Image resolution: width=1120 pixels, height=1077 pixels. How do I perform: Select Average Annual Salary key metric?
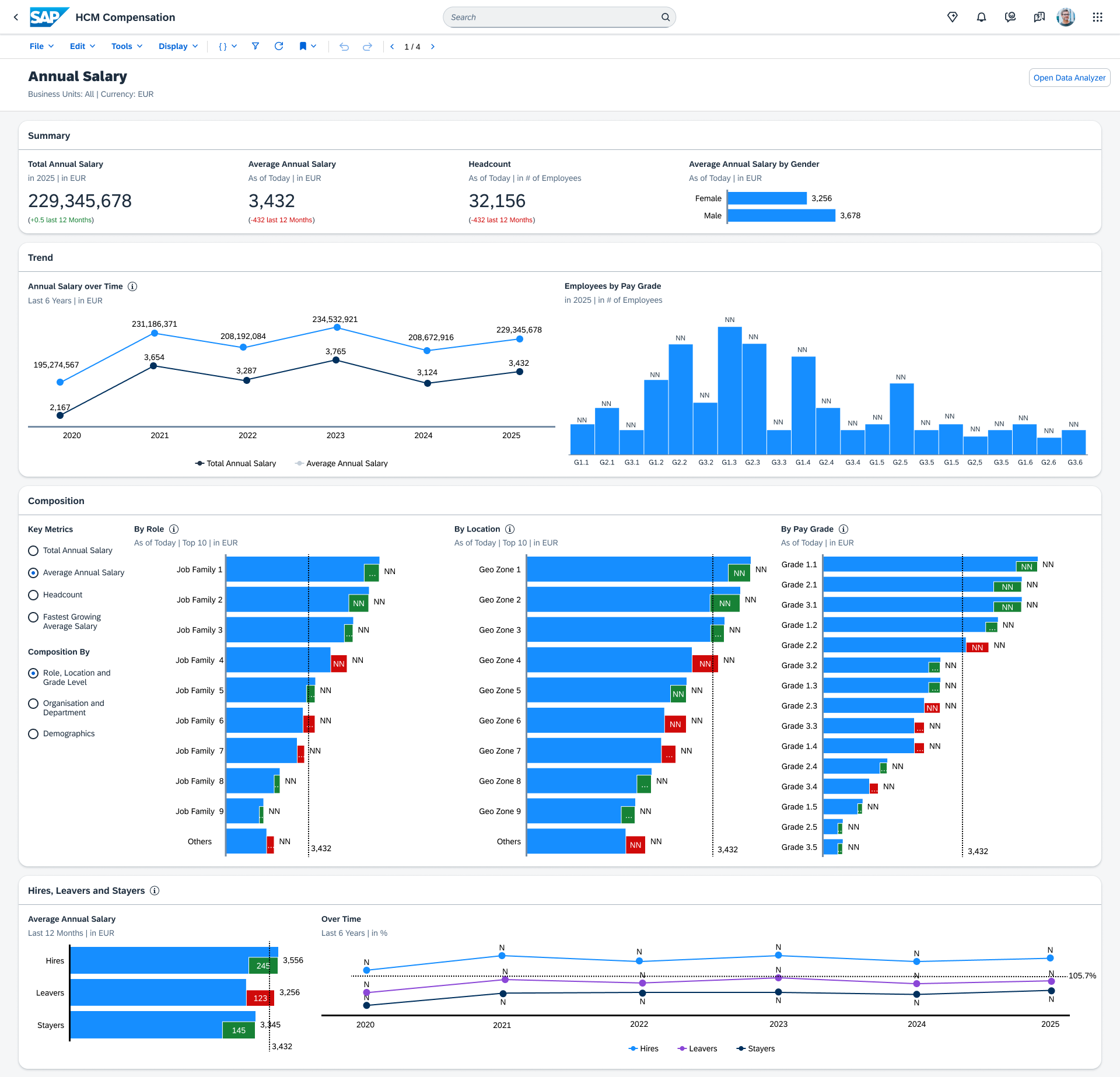[x=33, y=573]
